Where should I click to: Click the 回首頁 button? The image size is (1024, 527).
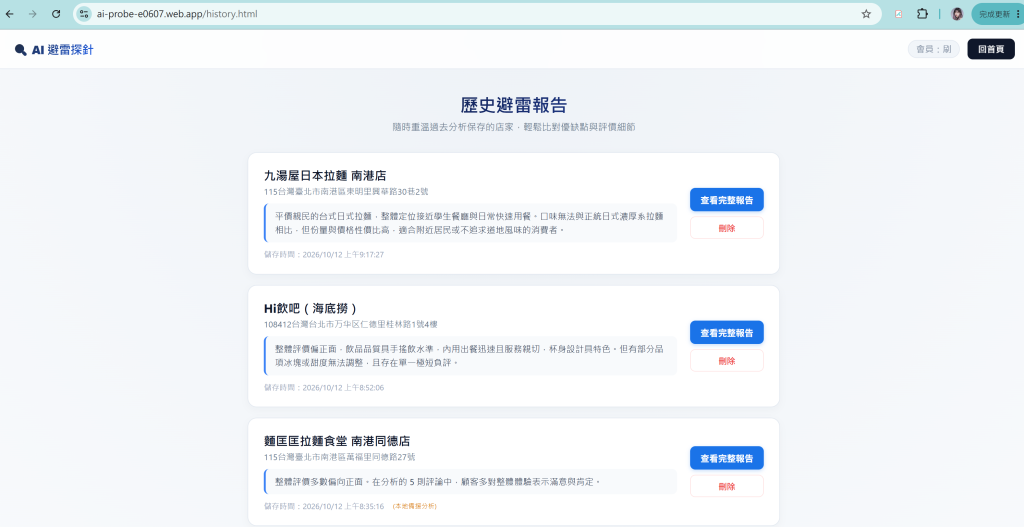tap(991, 49)
